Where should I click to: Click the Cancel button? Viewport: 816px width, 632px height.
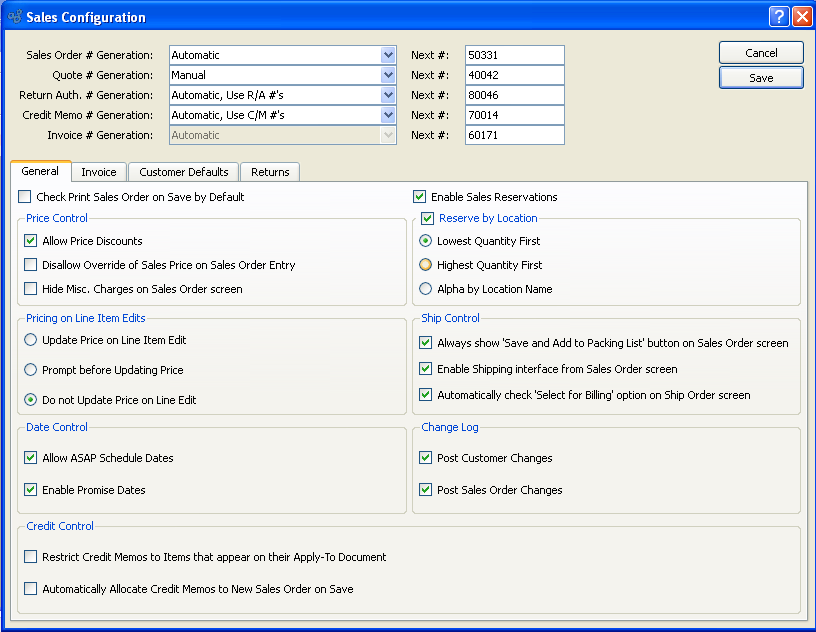pos(761,53)
